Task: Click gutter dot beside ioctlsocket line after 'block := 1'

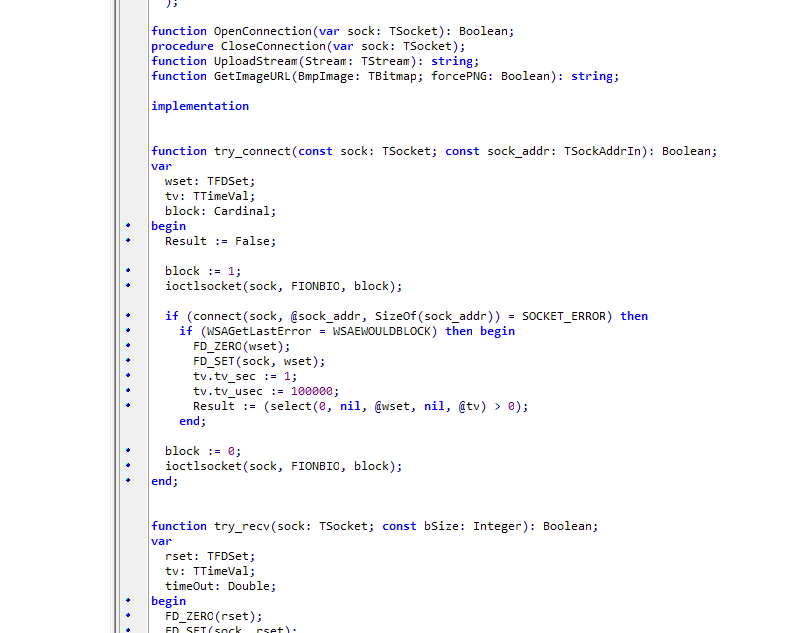Action: [128, 285]
